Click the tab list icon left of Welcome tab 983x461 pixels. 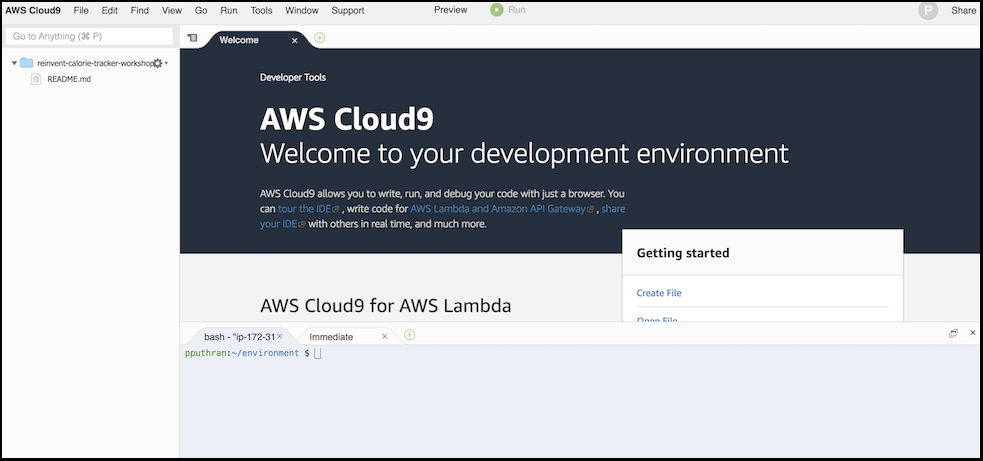[192, 38]
